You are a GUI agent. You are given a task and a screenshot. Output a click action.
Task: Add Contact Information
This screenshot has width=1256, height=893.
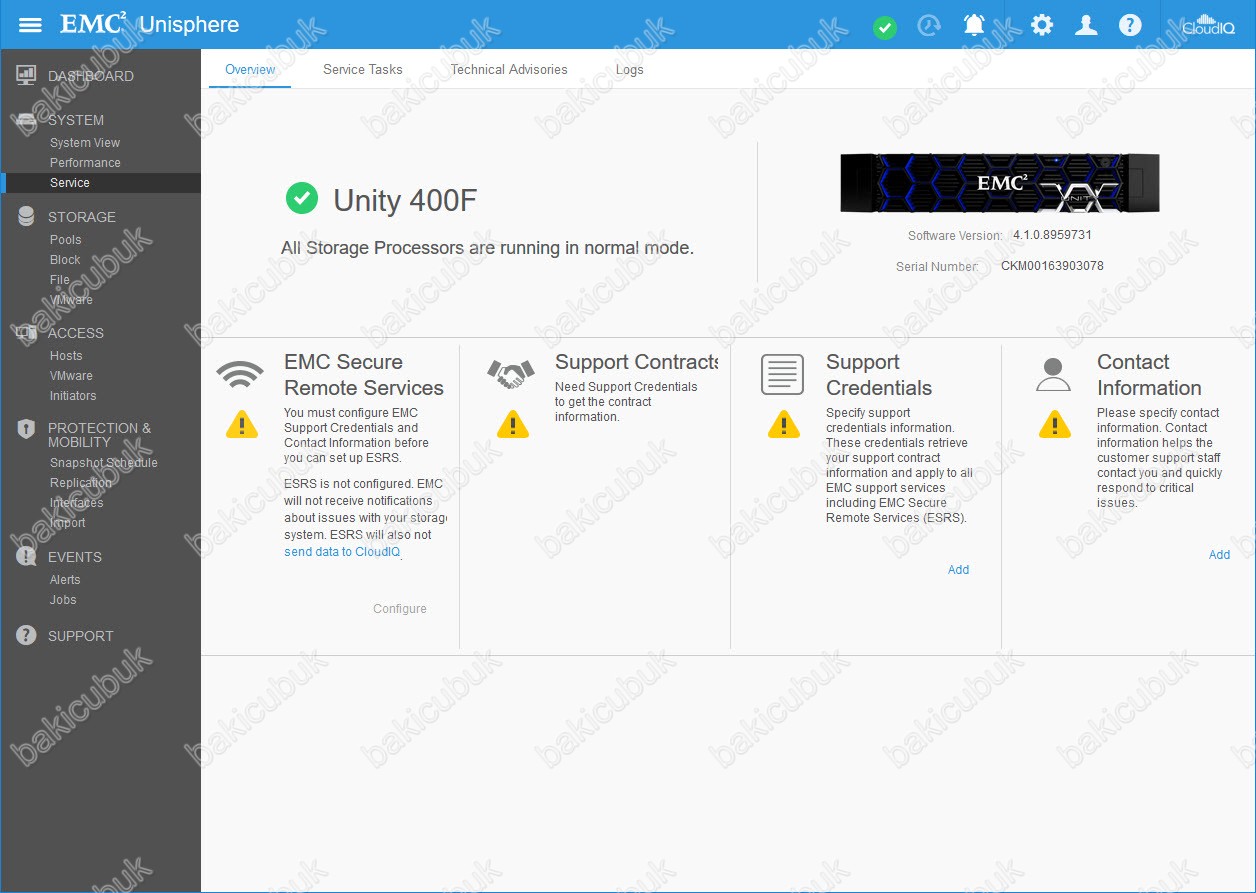1219,555
